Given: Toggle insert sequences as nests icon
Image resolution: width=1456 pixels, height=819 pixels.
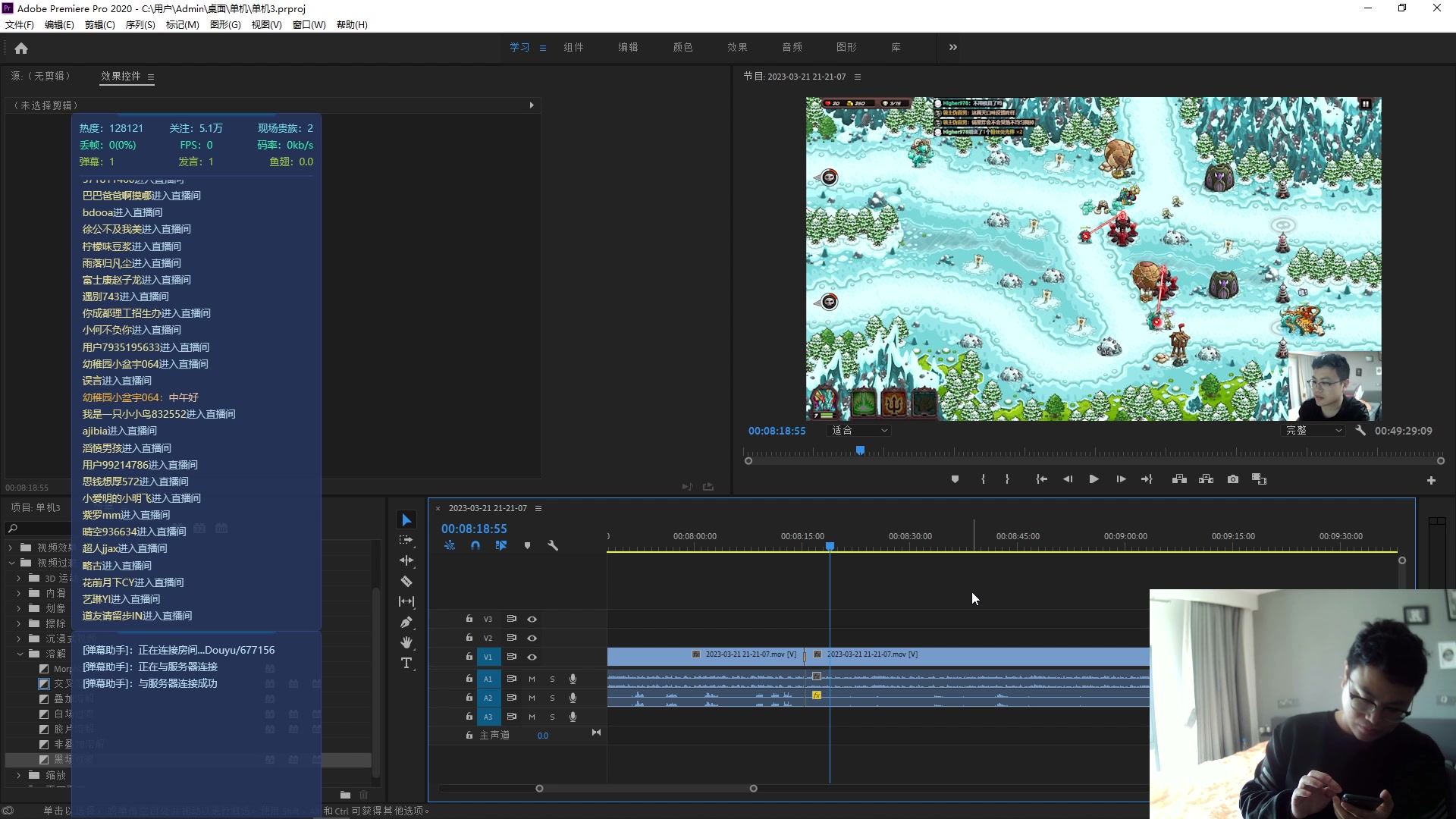Looking at the screenshot, I should (x=450, y=545).
